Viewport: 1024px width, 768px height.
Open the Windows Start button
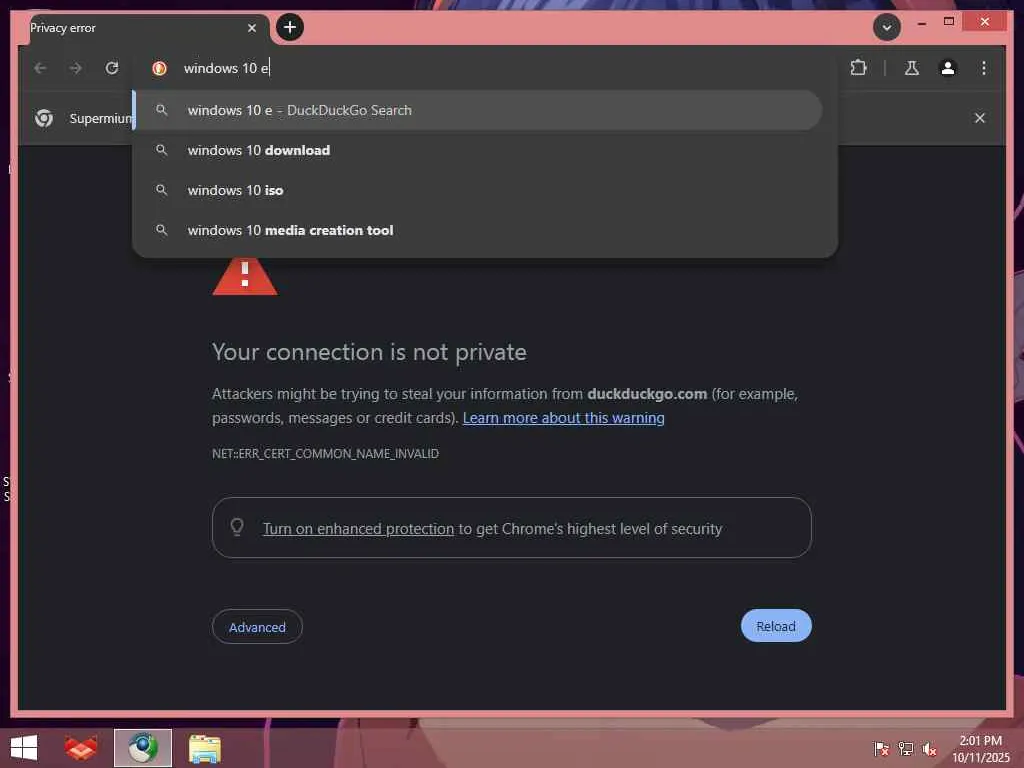point(24,748)
